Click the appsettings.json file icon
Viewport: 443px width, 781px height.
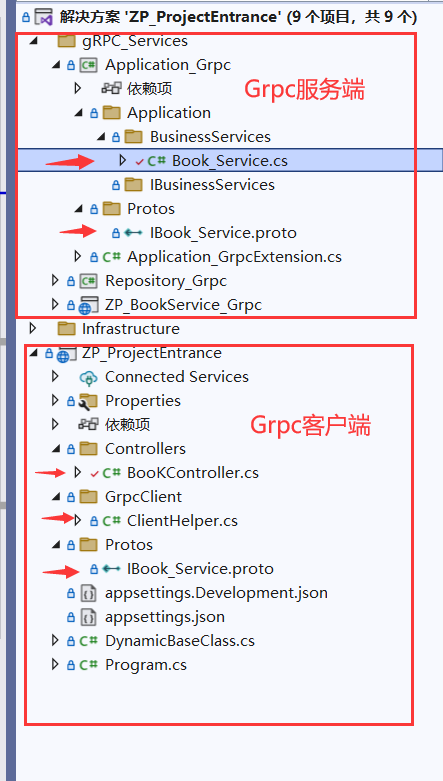coord(89,617)
